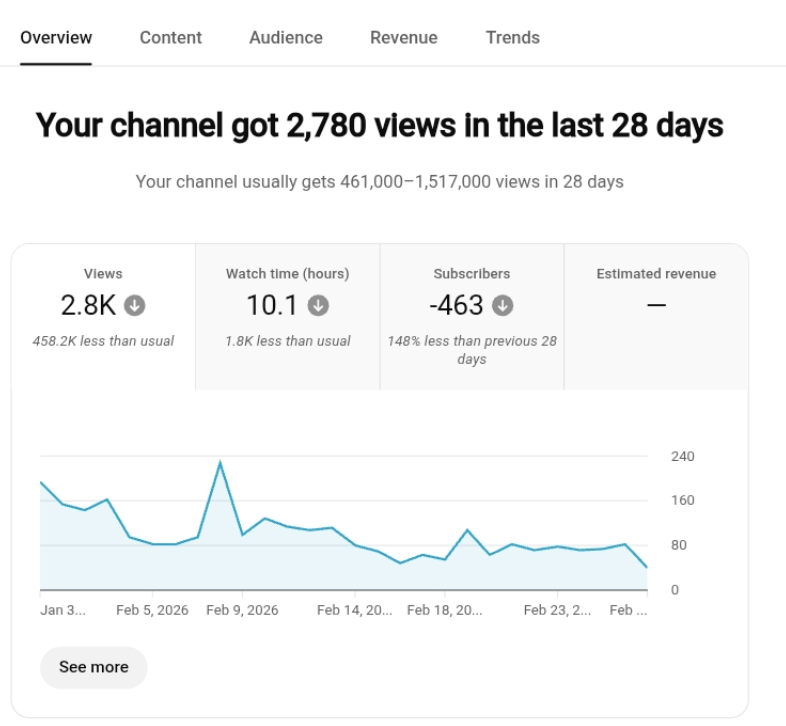Click the chart peak near Feb 9
Image resolution: width=786 pixels, height=726 pixels.
[x=220, y=463]
